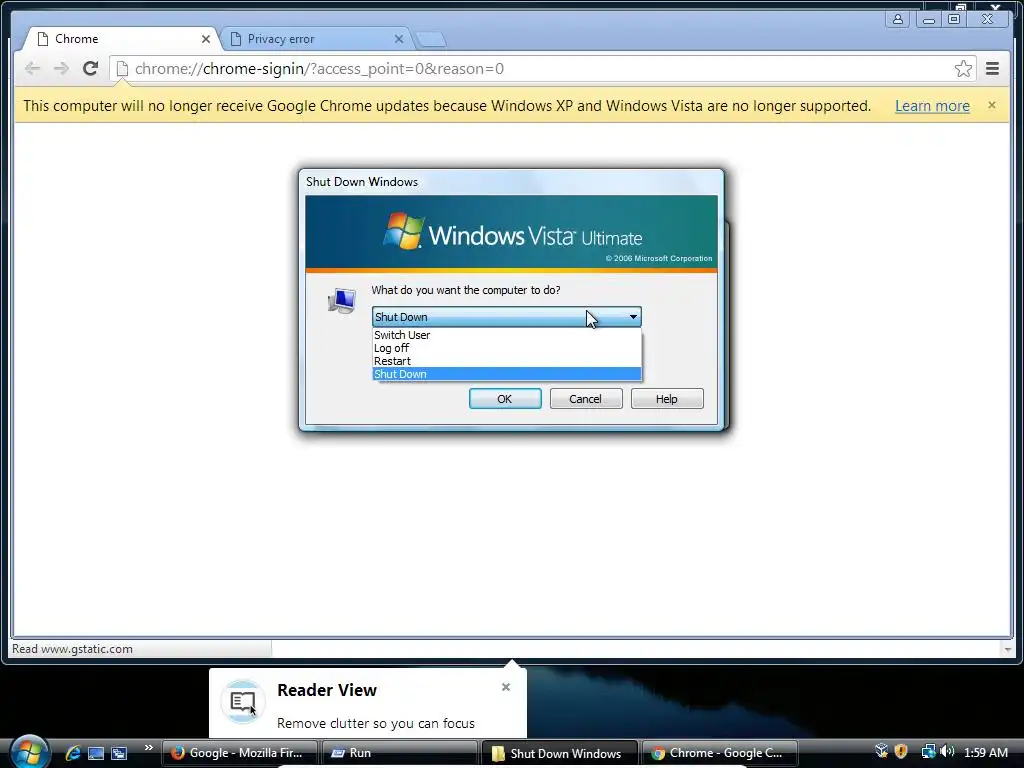Click Chrome's forward arrow

(61, 69)
